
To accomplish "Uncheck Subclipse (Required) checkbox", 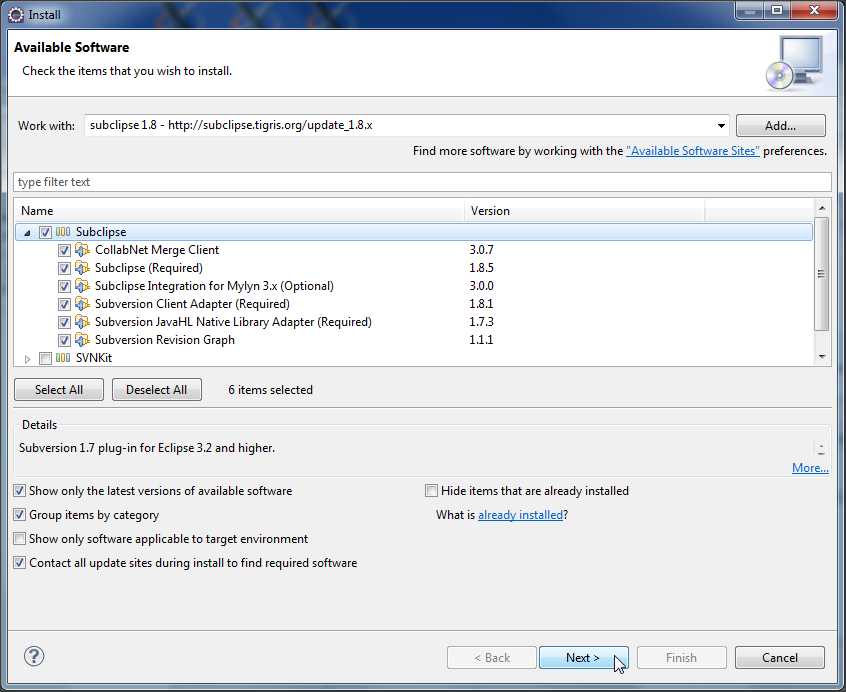I will point(64,268).
